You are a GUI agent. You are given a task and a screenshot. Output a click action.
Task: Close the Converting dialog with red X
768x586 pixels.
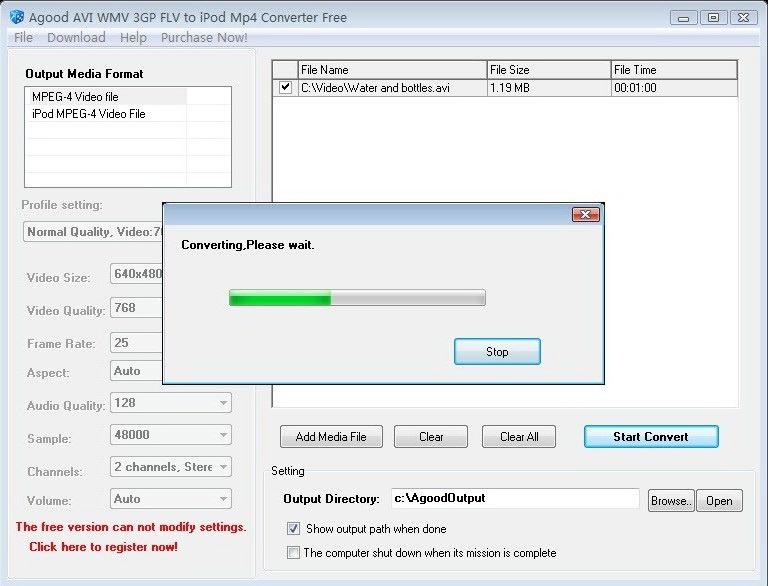[x=585, y=215]
